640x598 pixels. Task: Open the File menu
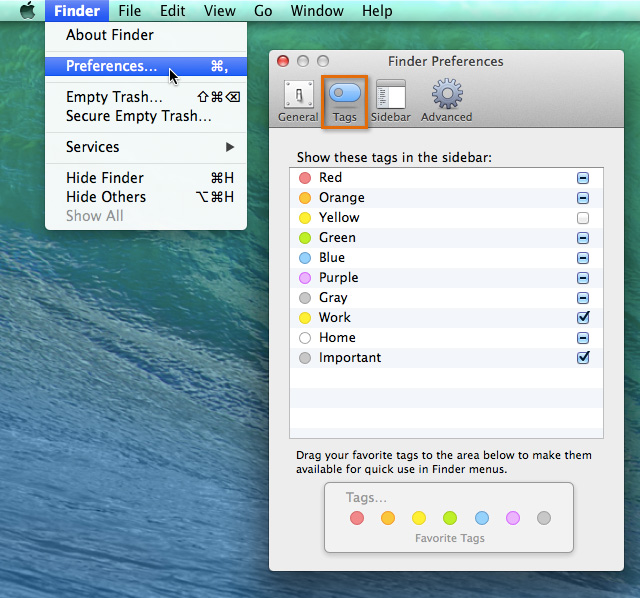click(x=129, y=11)
